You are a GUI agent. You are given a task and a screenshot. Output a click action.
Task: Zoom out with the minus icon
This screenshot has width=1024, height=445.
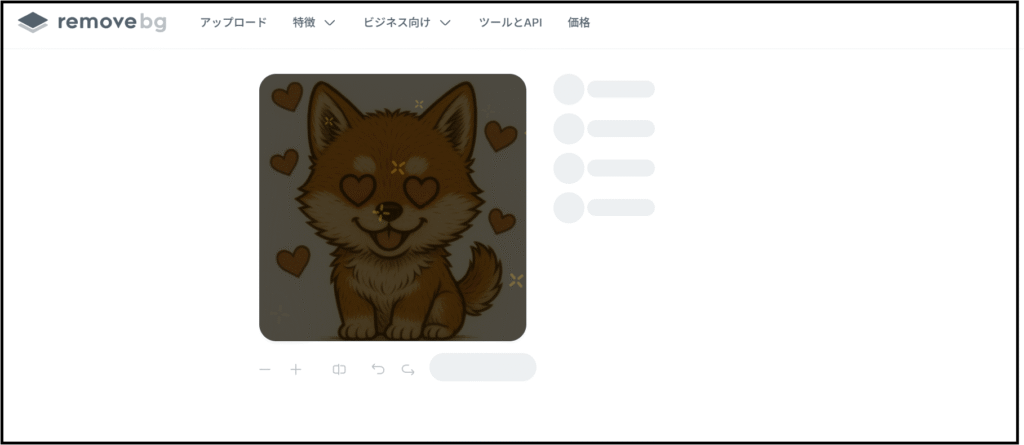[264, 370]
